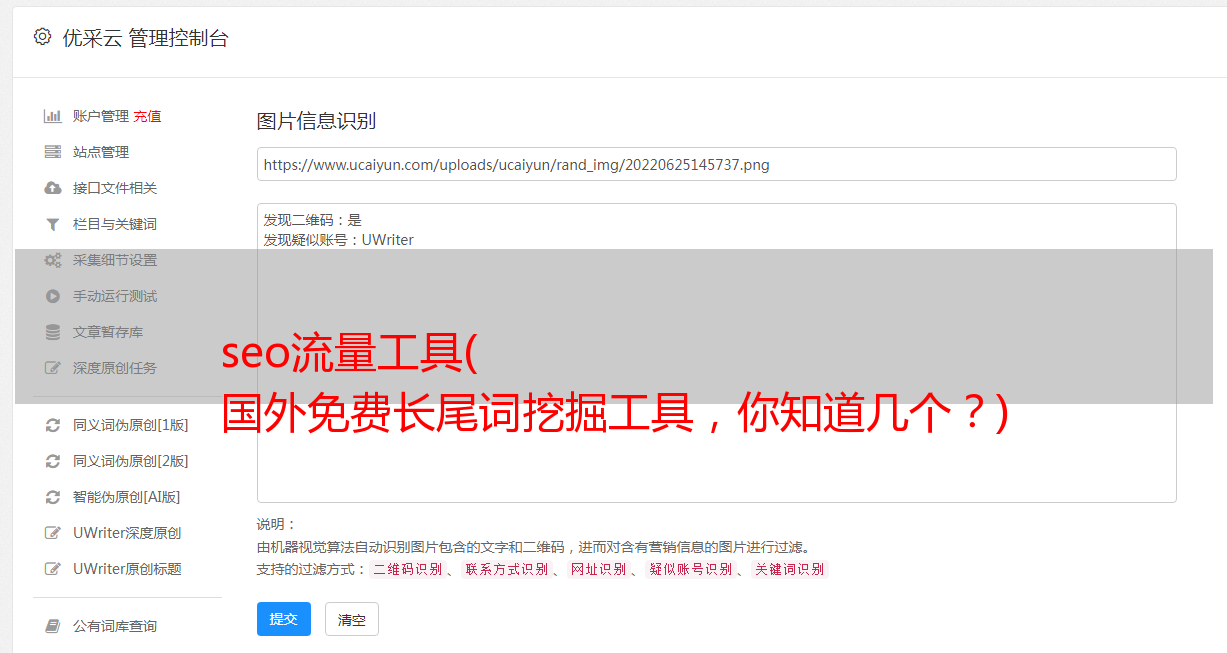This screenshot has width=1227, height=653.
Task: Click the gear icon beside 优采云 管理控制台
Action: pos(42,37)
